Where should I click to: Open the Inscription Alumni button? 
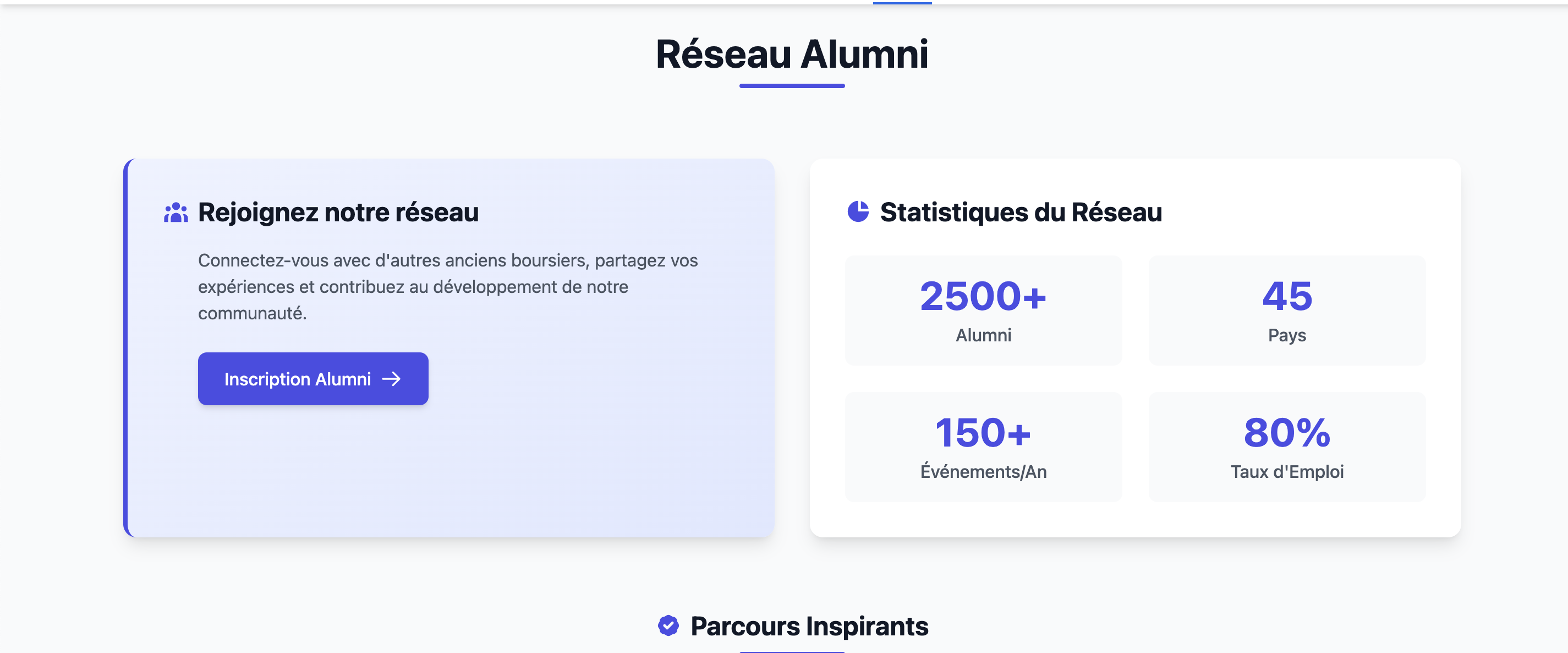click(313, 378)
